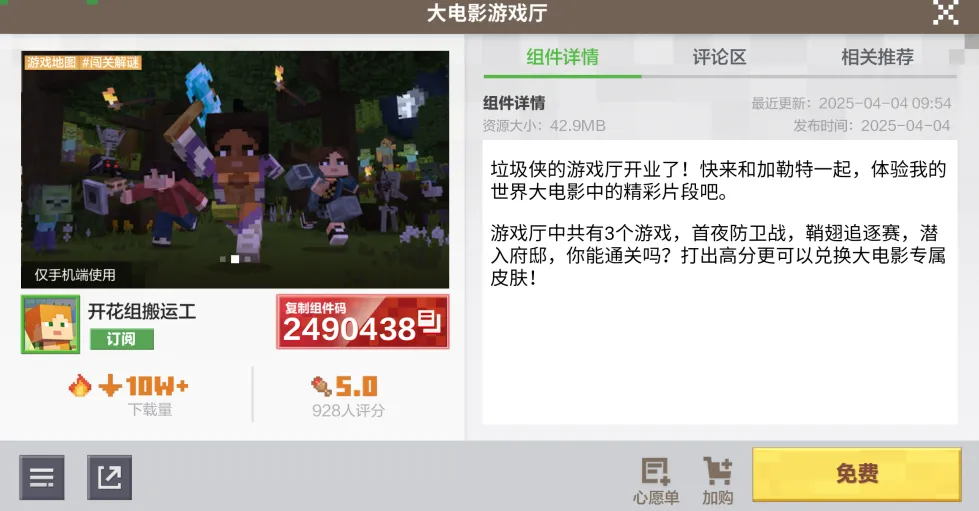Select the active carousel indicator dot
Screen dimensions: 979x511
(235, 259)
